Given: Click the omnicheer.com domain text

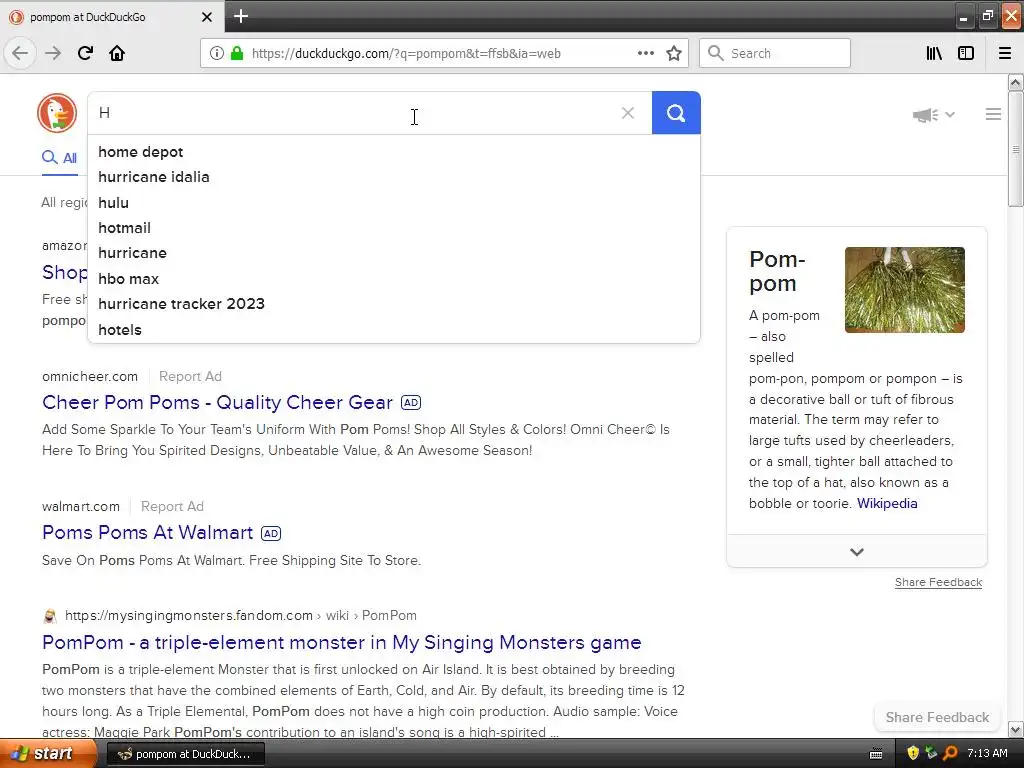Looking at the screenshot, I should click(x=89, y=376).
